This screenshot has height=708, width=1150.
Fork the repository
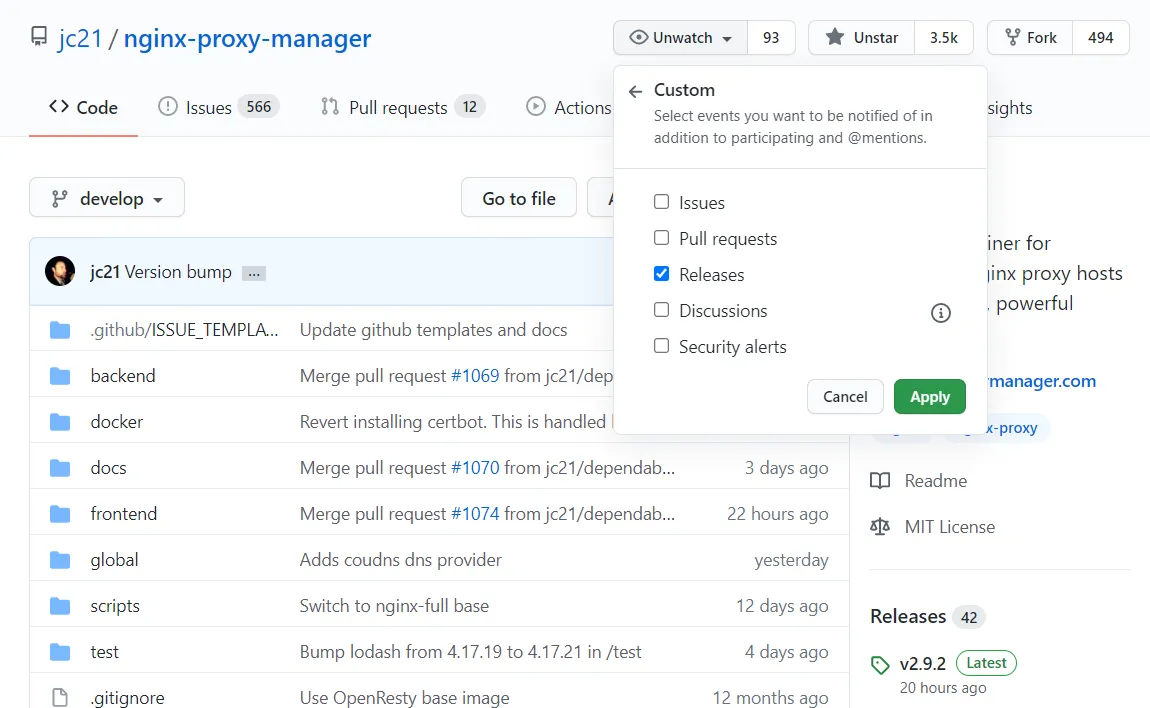[1030, 37]
